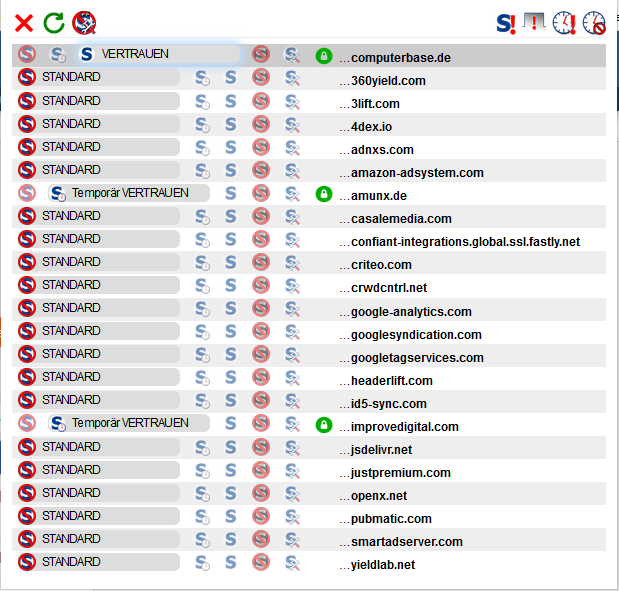Open custom settings for 360yield.com
Screen dimensions: 619x591
tap(293, 78)
